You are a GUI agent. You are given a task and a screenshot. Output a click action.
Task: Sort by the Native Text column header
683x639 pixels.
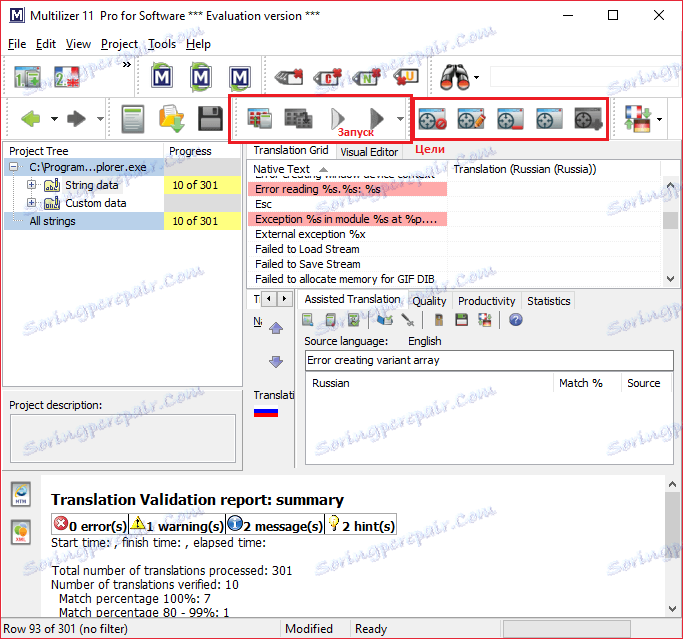point(347,169)
